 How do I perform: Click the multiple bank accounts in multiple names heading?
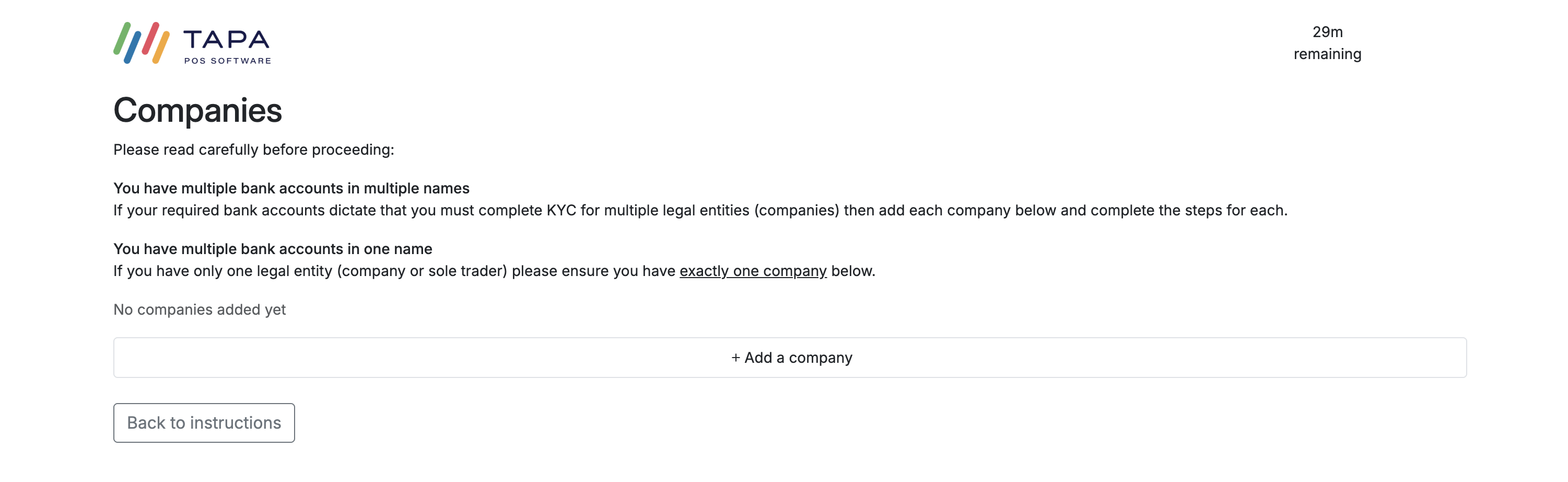point(292,188)
